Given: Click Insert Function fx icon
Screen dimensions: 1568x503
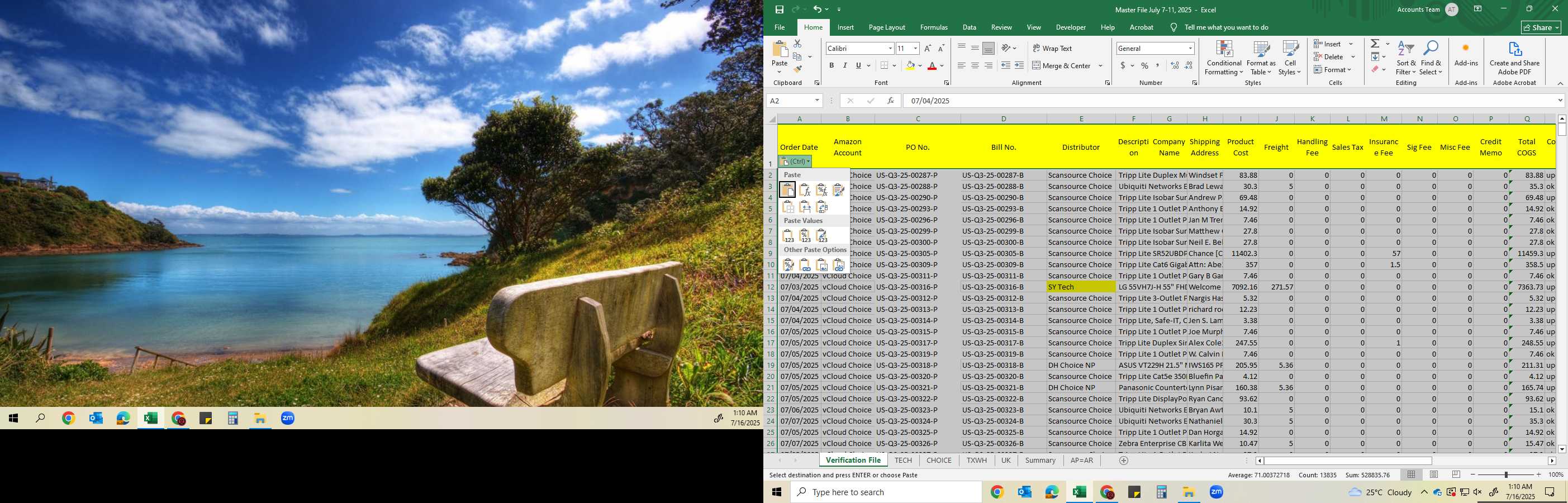Looking at the screenshot, I should point(891,101).
